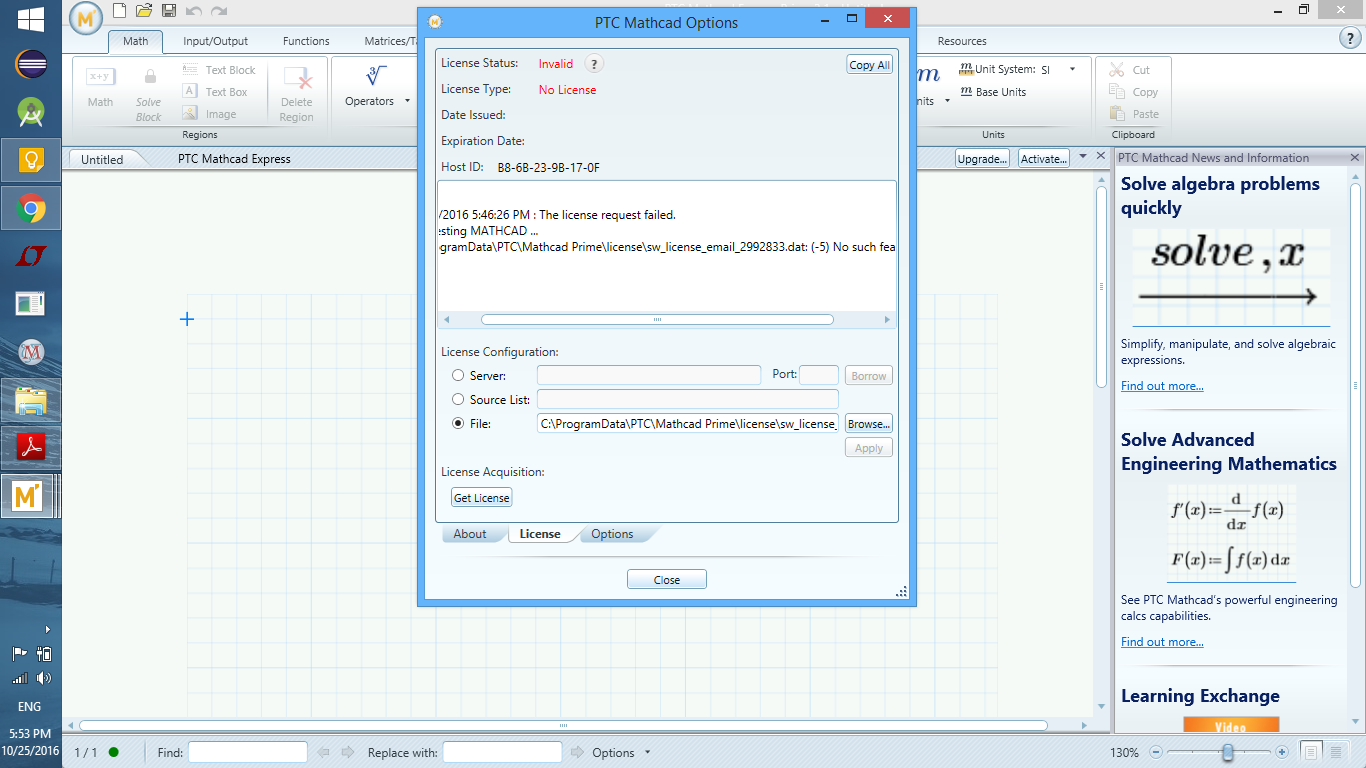
Task: Open the About tab in options dialog
Action: tap(470, 534)
